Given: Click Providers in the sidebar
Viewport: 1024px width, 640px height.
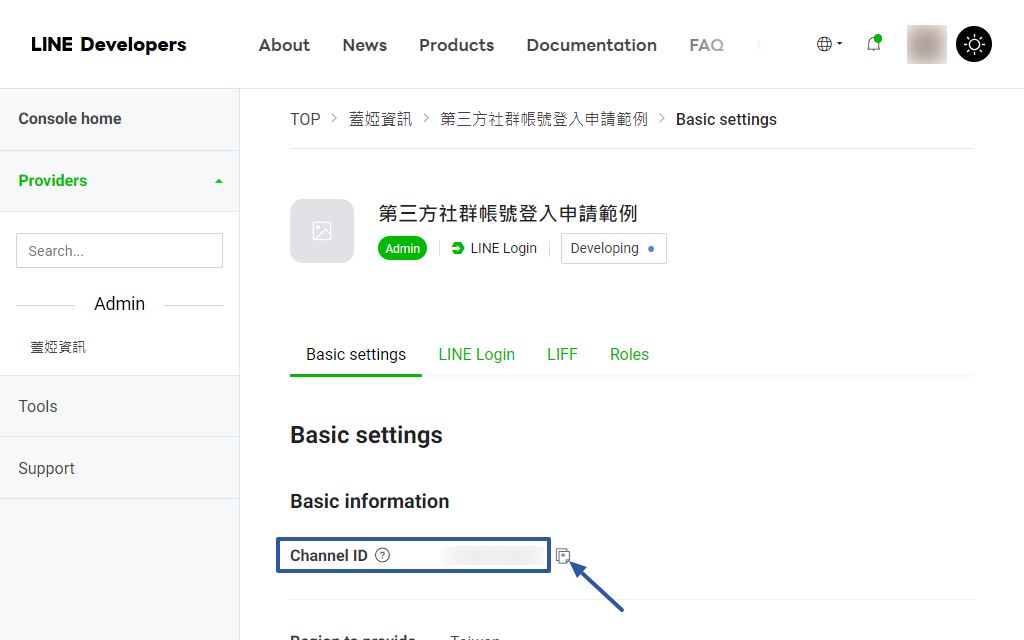Looking at the screenshot, I should coord(53,181).
